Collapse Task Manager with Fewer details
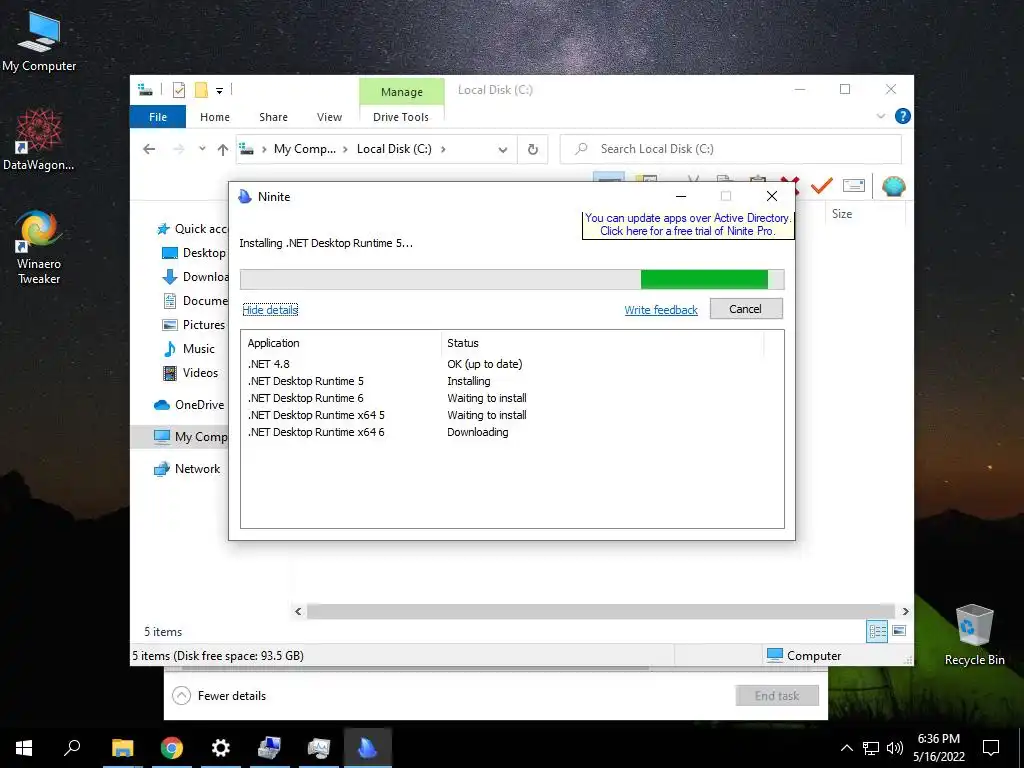The height and width of the screenshot is (768, 1024). click(220, 696)
